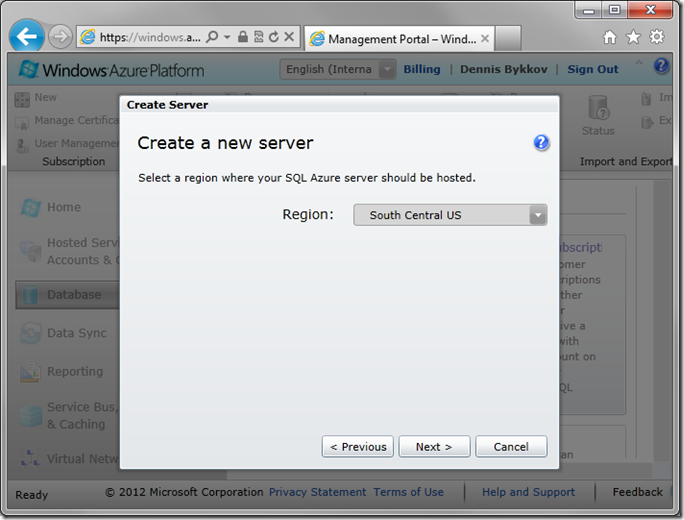Click the Service Bus & Caching icon
The width and height of the screenshot is (684, 520).
[31, 416]
